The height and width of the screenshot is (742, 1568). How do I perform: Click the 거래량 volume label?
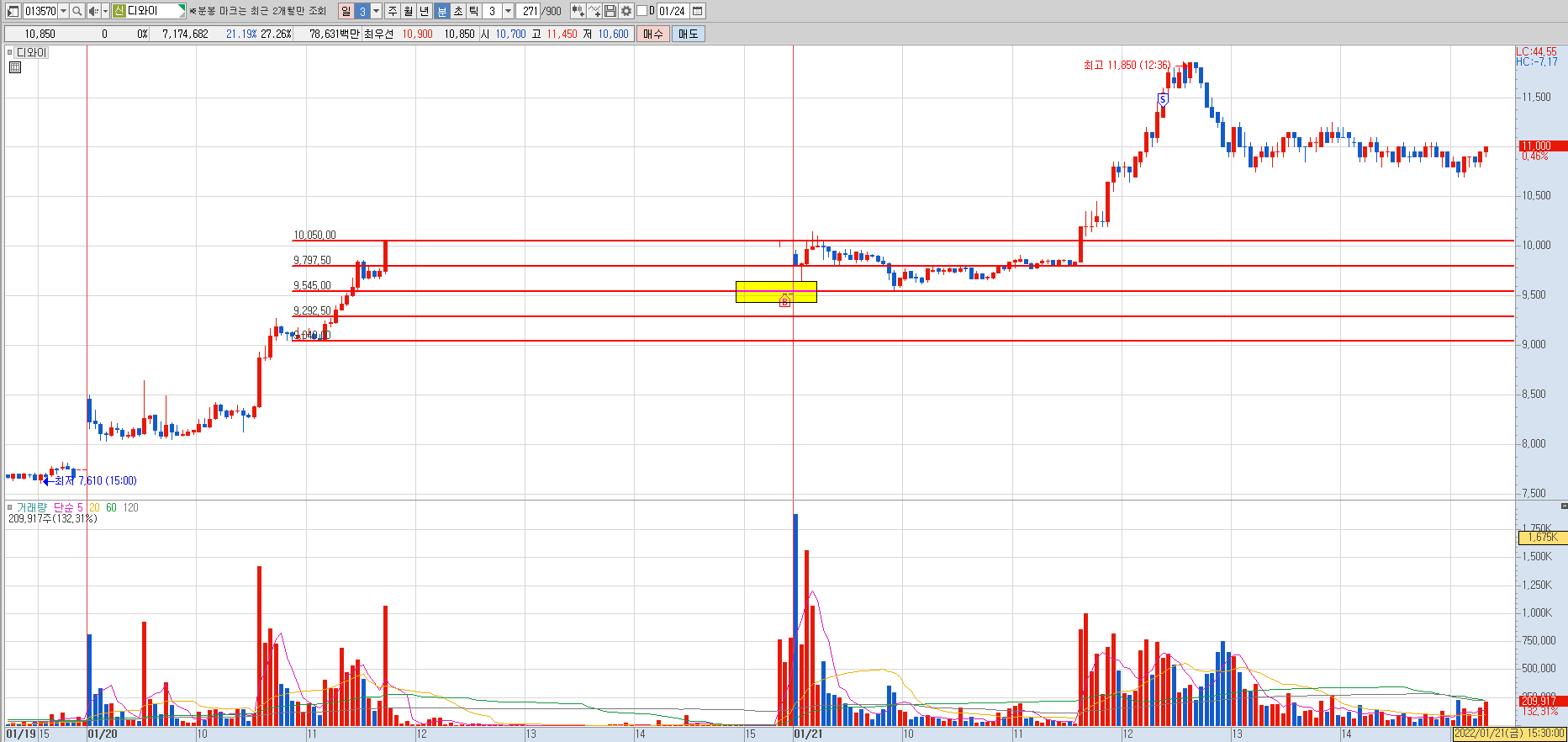click(x=32, y=507)
